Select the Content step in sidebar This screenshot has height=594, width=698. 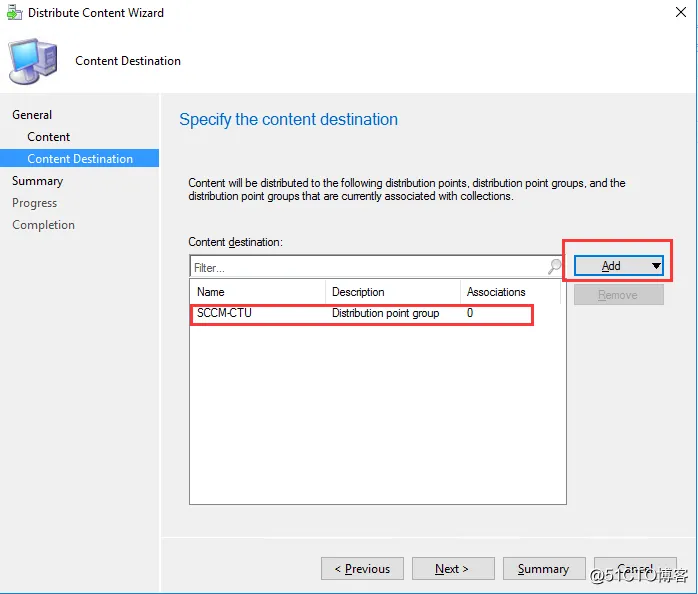[49, 137]
